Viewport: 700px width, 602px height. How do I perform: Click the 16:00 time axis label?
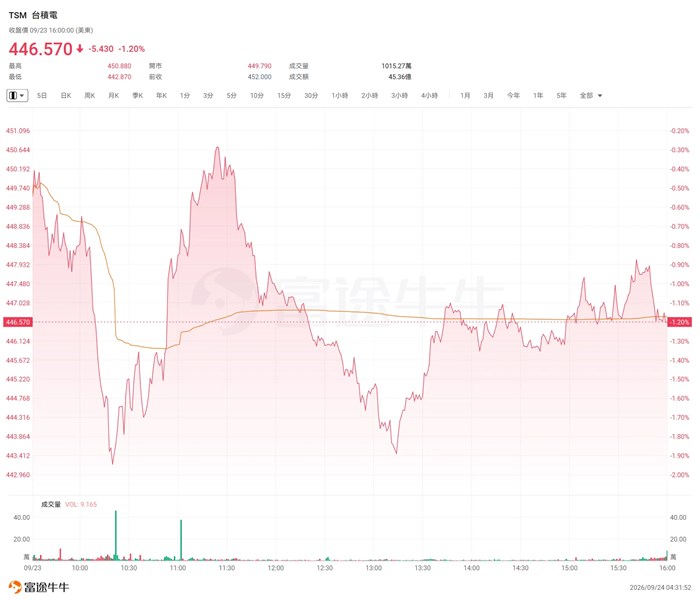[x=667, y=568]
